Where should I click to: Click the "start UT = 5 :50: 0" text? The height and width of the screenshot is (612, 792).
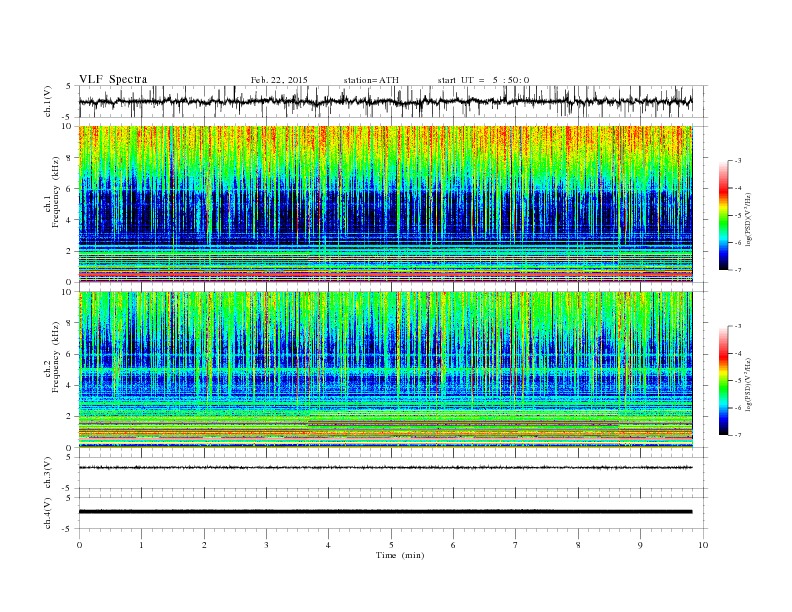point(483,80)
